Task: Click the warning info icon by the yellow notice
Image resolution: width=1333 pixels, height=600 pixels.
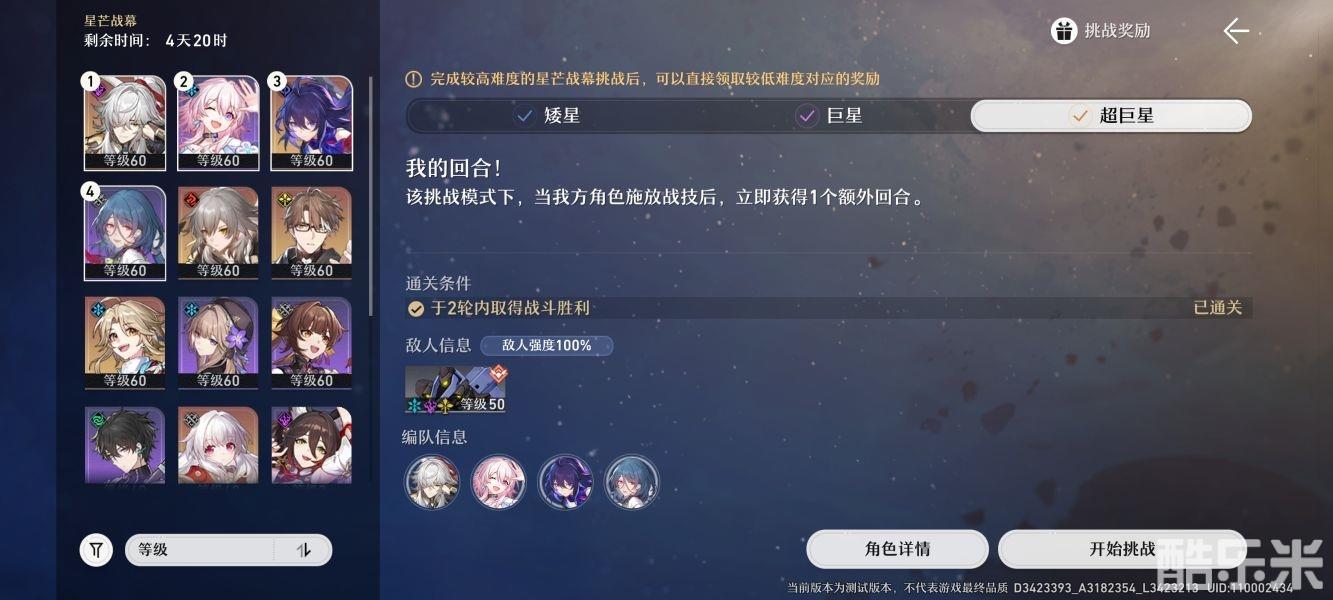Action: [414, 79]
